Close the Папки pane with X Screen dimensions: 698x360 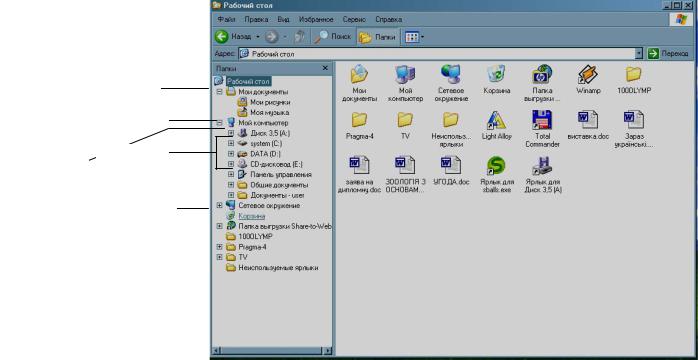point(325,68)
